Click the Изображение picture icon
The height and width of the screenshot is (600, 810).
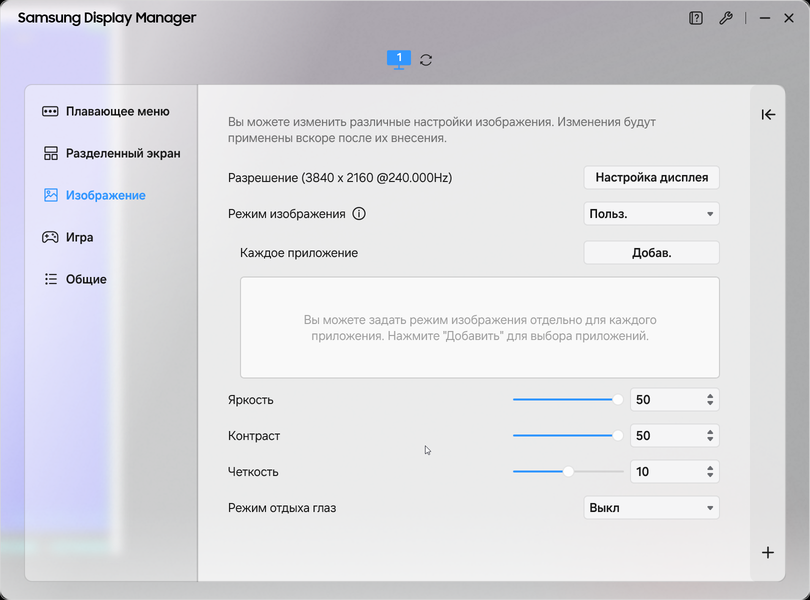coord(51,195)
